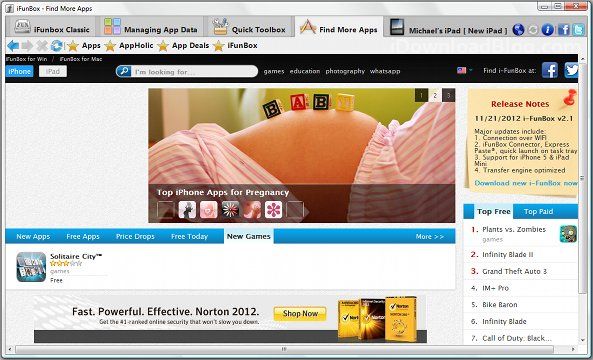
Task: Switch to Managing App Data tab
Action: pyautogui.click(x=151, y=27)
